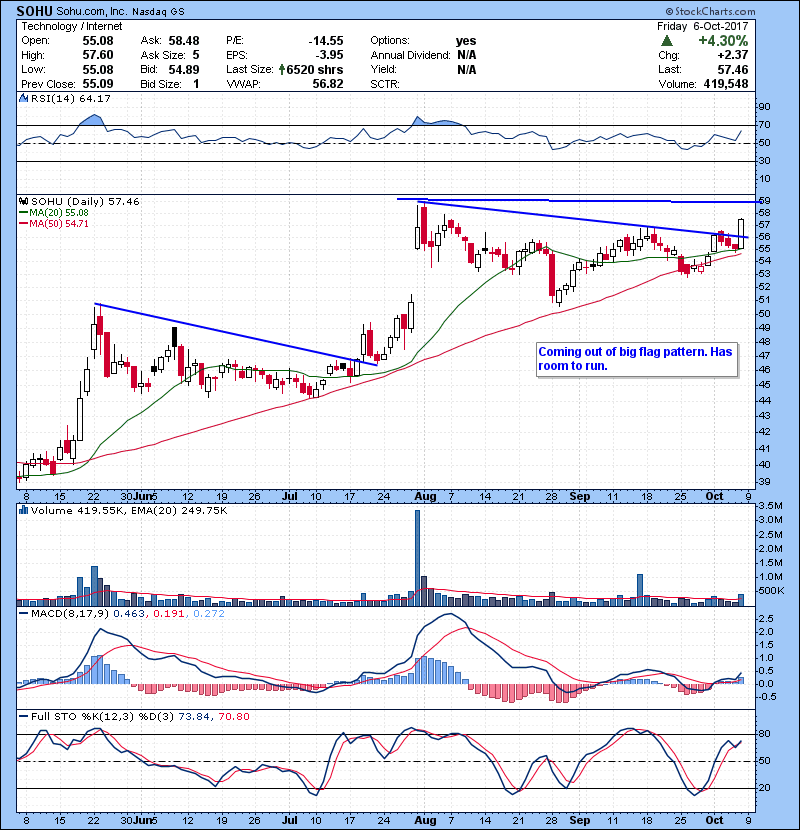The image size is (800, 830).
Task: Select the Prev Close value 55.09
Action: [x=98, y=84]
